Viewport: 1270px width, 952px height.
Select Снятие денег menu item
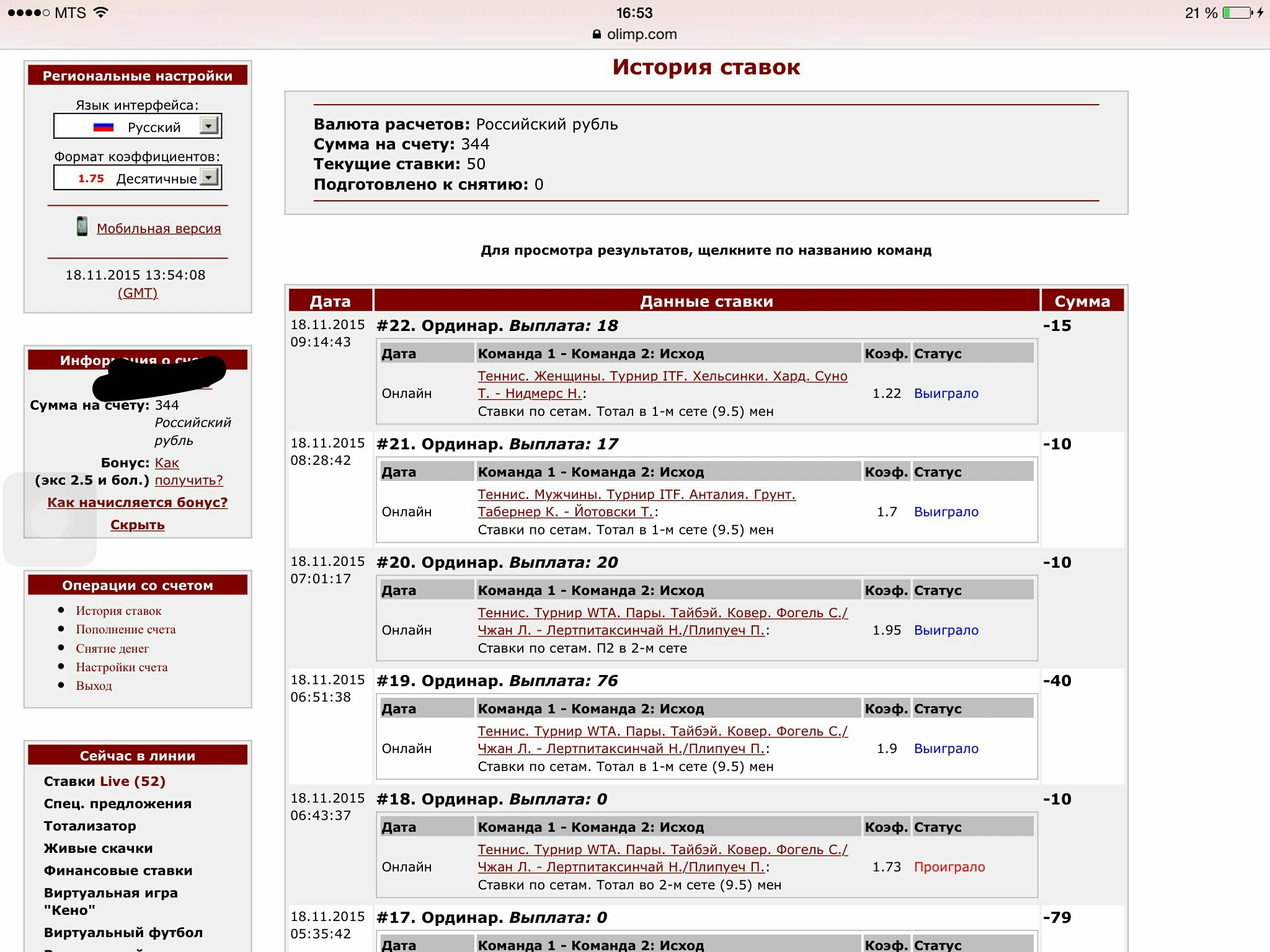[x=112, y=648]
